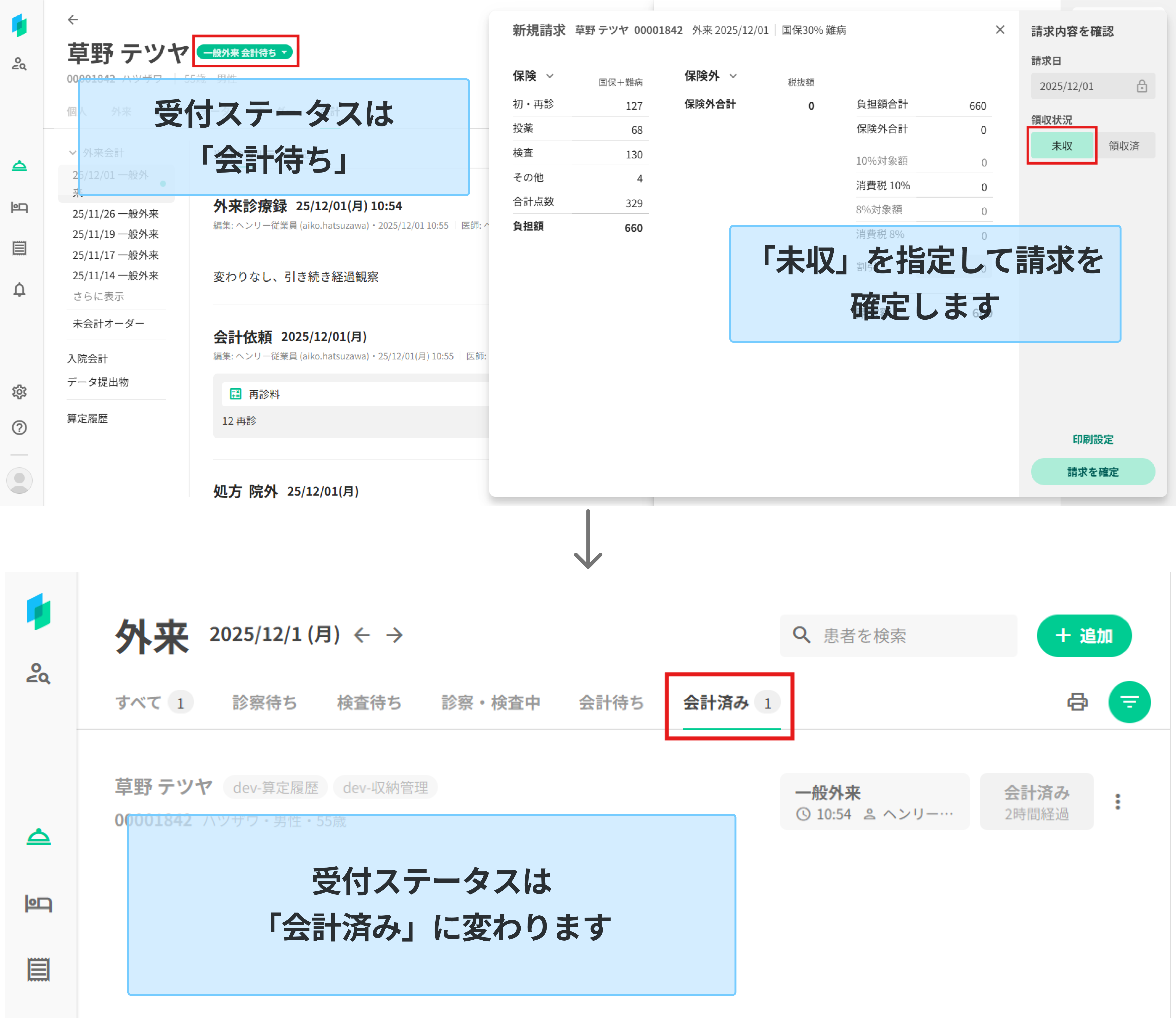Open patient search icon in top sidebar
This screenshot has height=1018, width=1176.
[x=19, y=64]
